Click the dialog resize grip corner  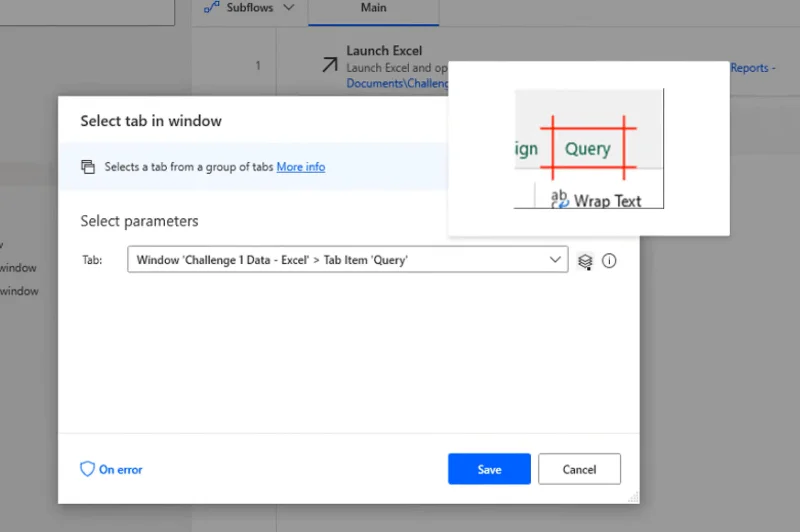coord(633,497)
